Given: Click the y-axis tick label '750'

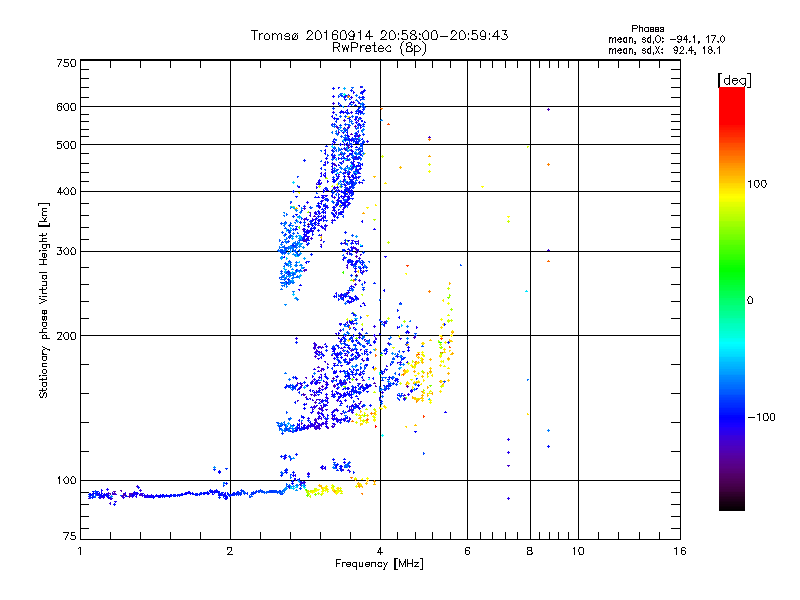Looking at the screenshot, I should pos(66,63).
